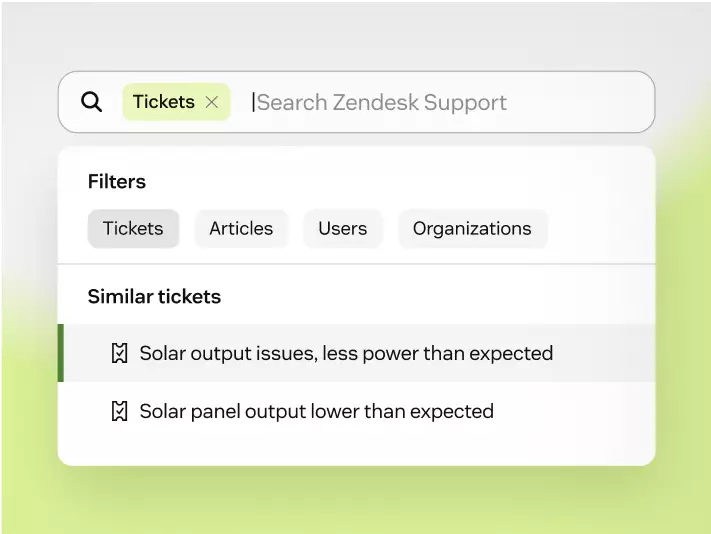Remove Tickets chip using its X icon
Image resolution: width=711 pixels, height=534 pixels.
coord(212,102)
